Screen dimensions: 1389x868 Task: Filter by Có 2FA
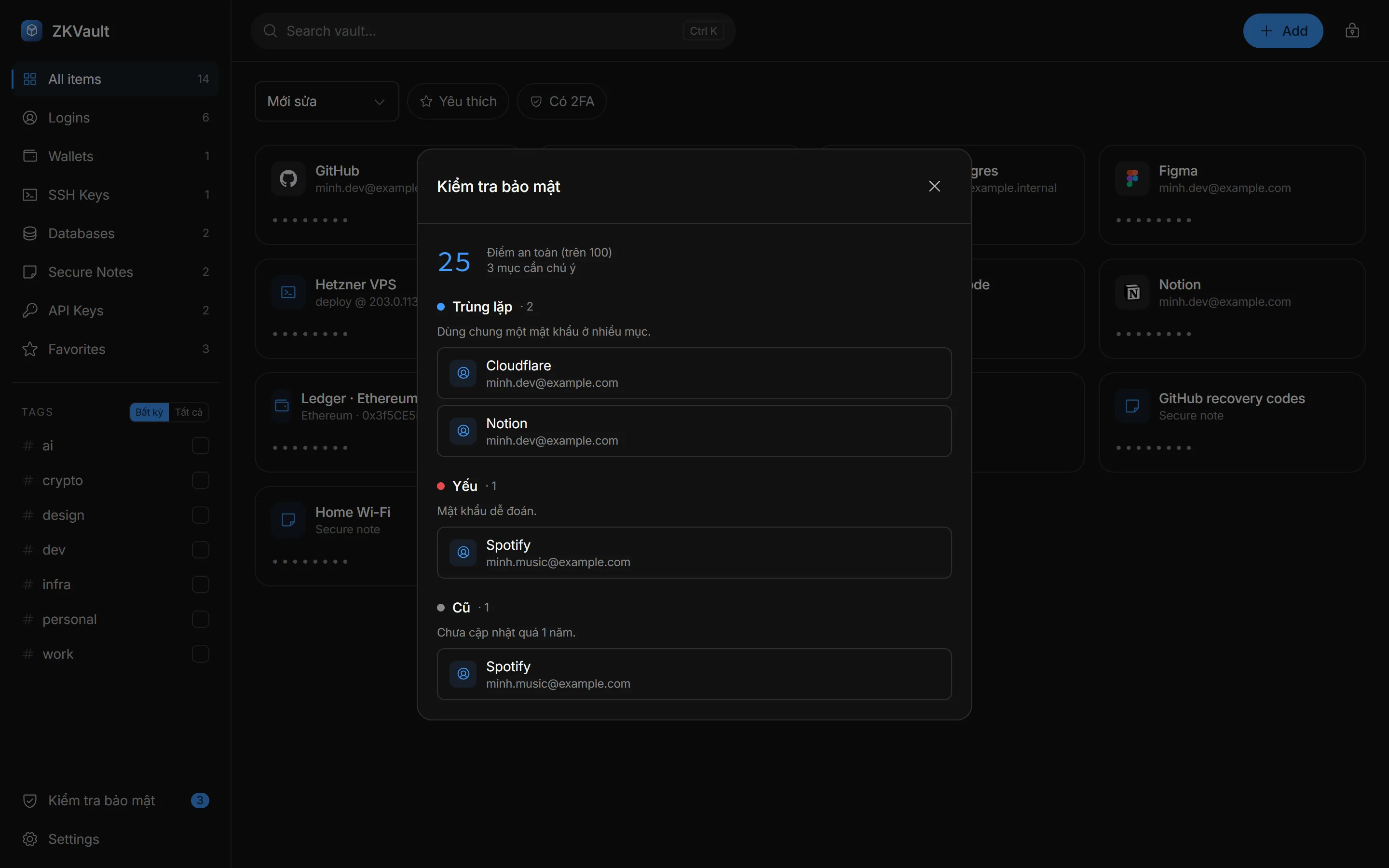pyautogui.click(x=561, y=101)
